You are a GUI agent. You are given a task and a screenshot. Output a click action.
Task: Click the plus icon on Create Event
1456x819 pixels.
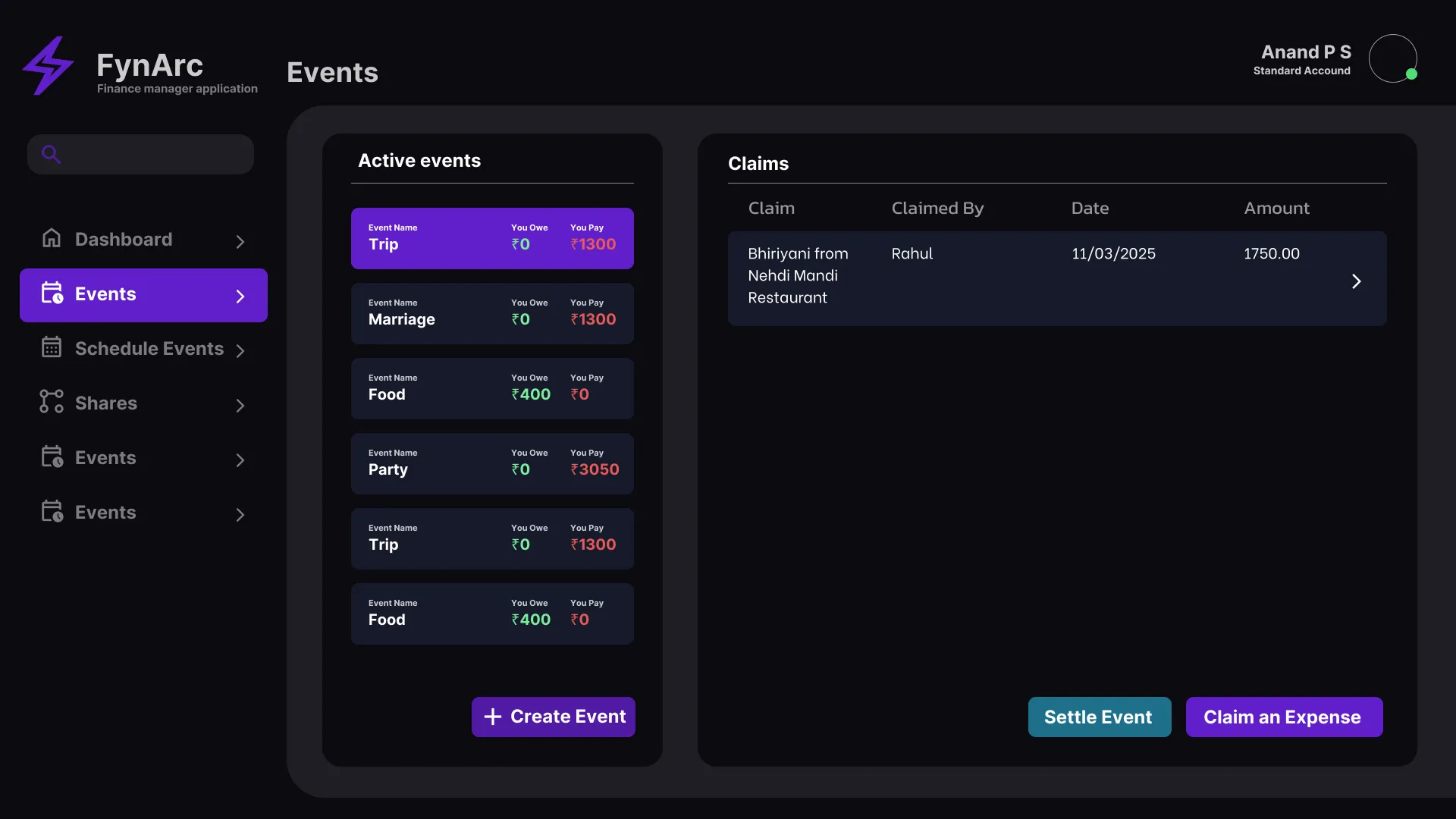[x=492, y=717]
